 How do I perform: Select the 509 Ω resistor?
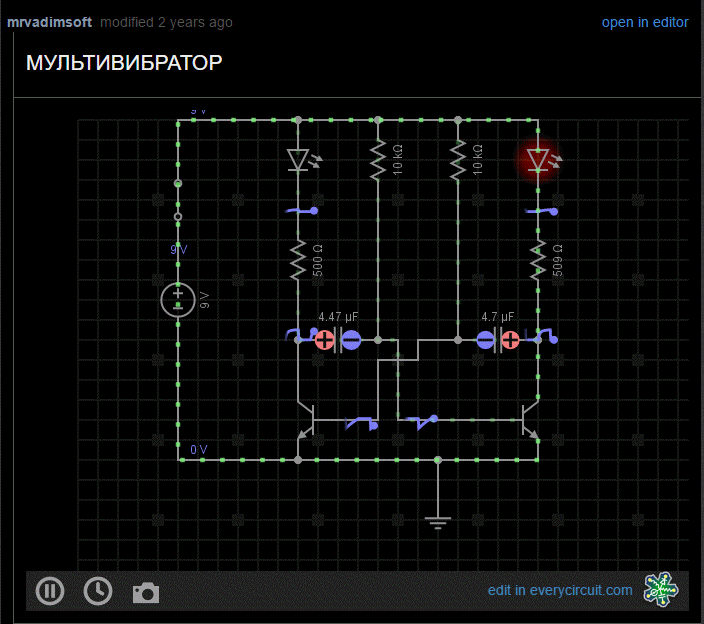click(538, 261)
